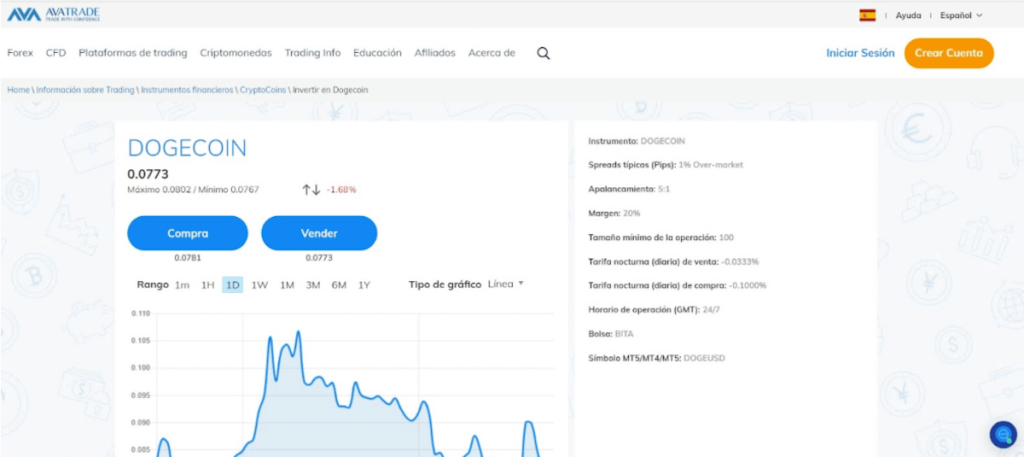This screenshot has height=457, width=1024.
Task: Click Tarifa nocturna de compra -0.1000% row
Action: 677,285
